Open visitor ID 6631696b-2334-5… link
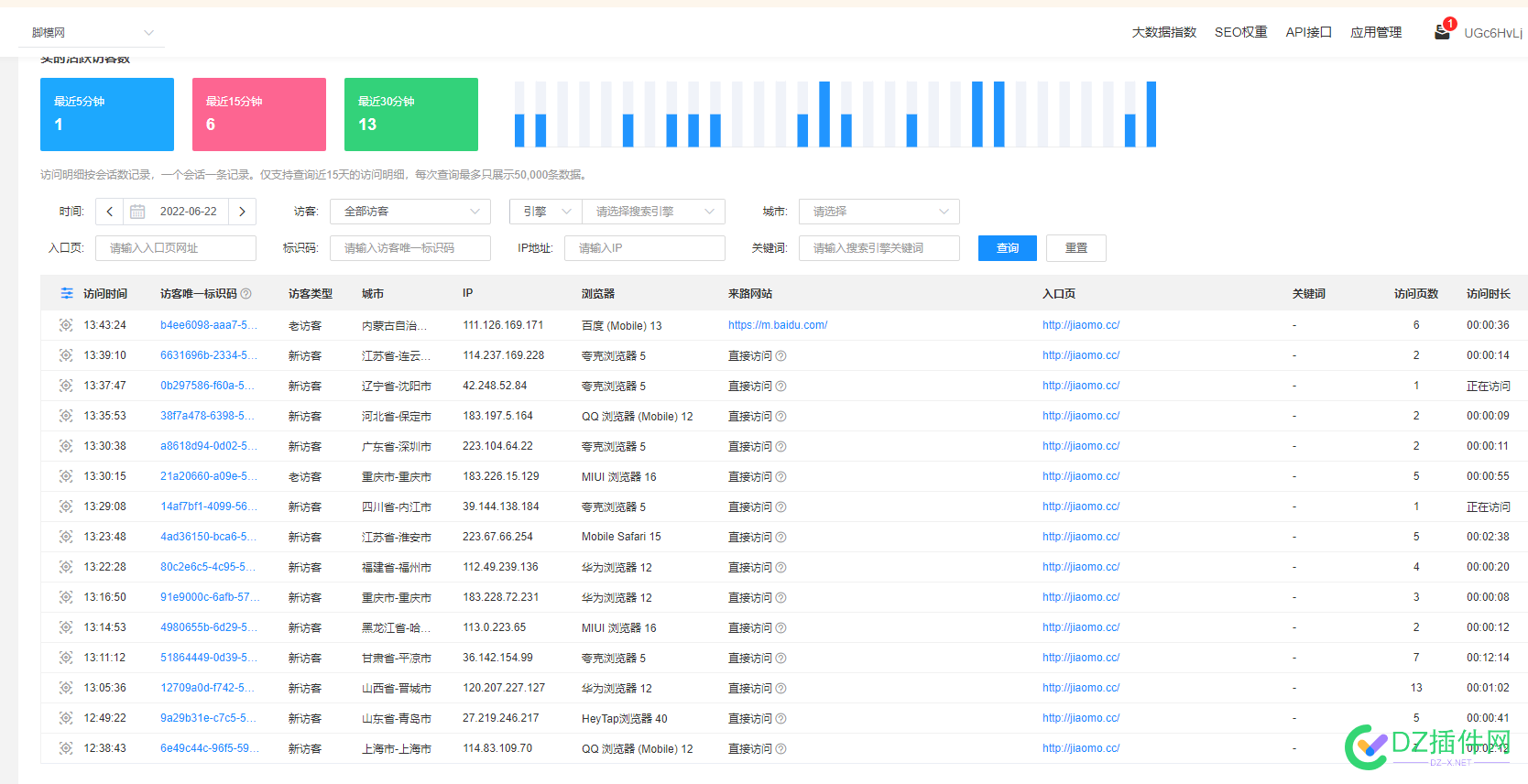Viewport: 1528px width, 784px height. 209,355
